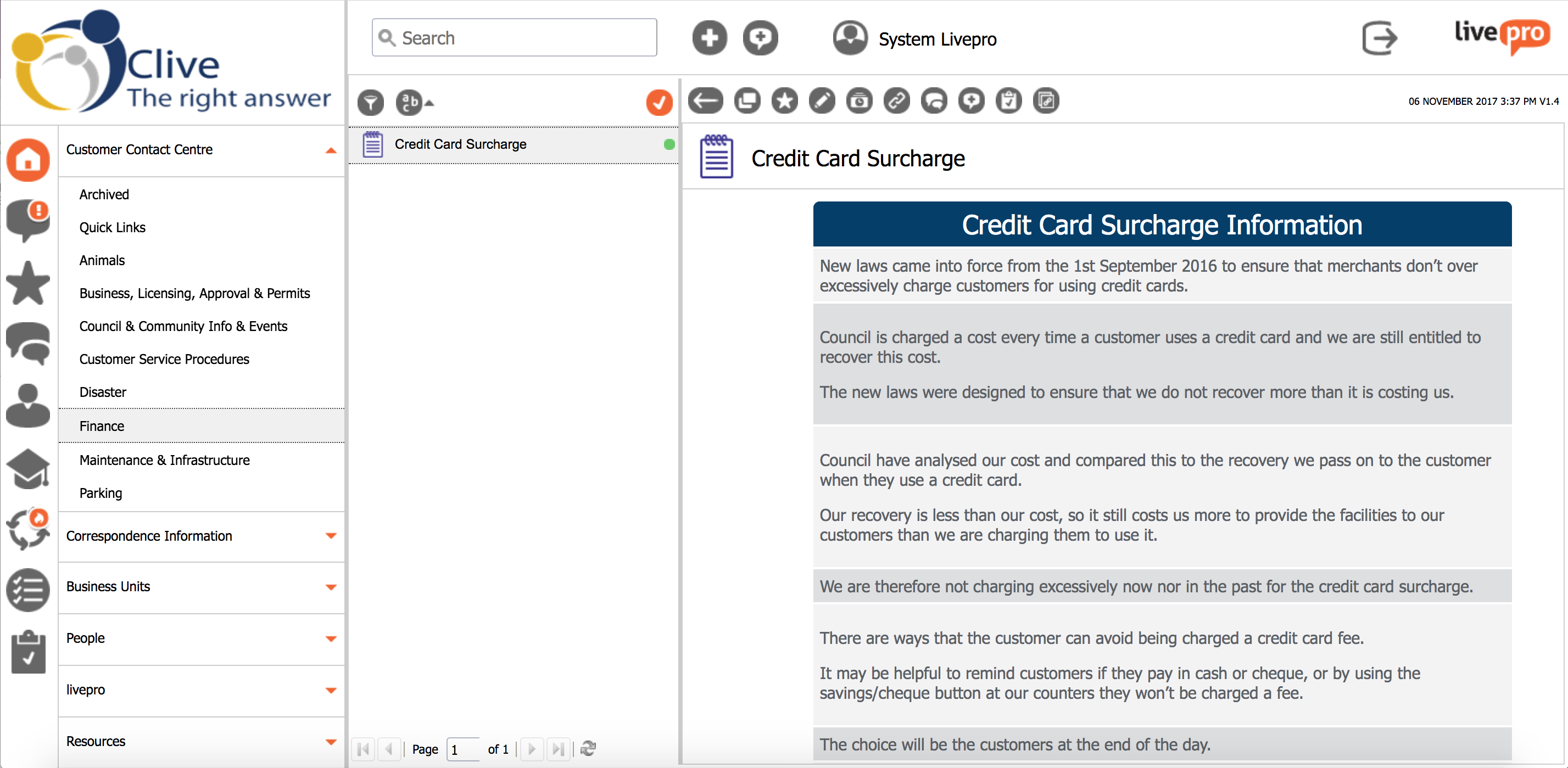Collapse the Customer Contact Centre section
The height and width of the screenshot is (768, 1568).
tap(331, 150)
